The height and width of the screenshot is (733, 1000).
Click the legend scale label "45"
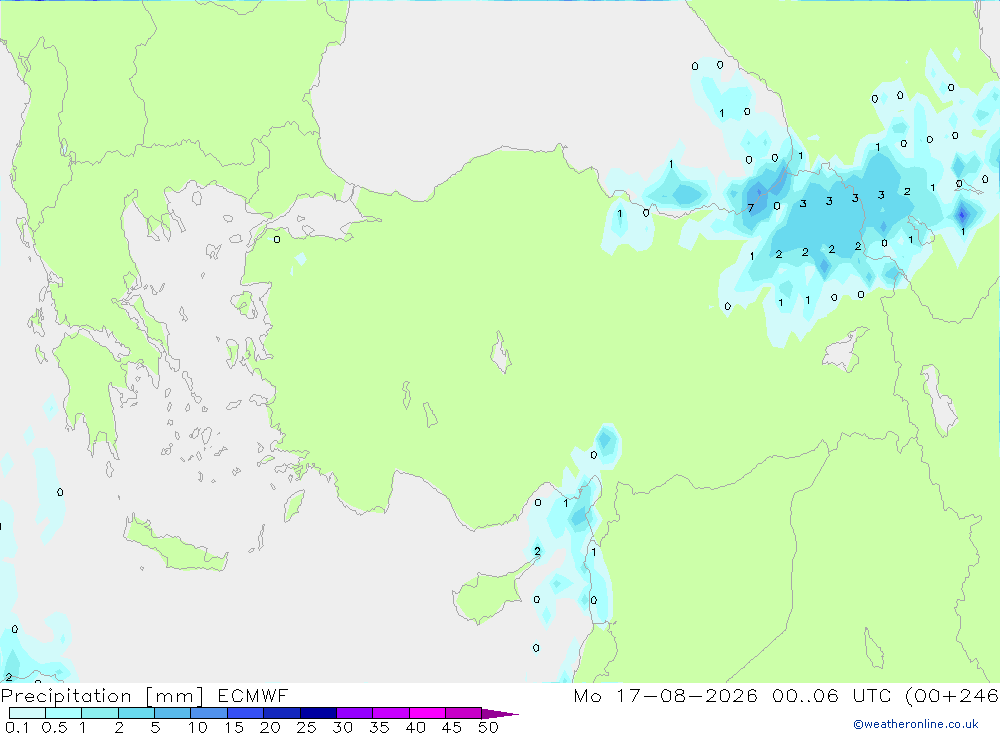pyautogui.click(x=452, y=727)
